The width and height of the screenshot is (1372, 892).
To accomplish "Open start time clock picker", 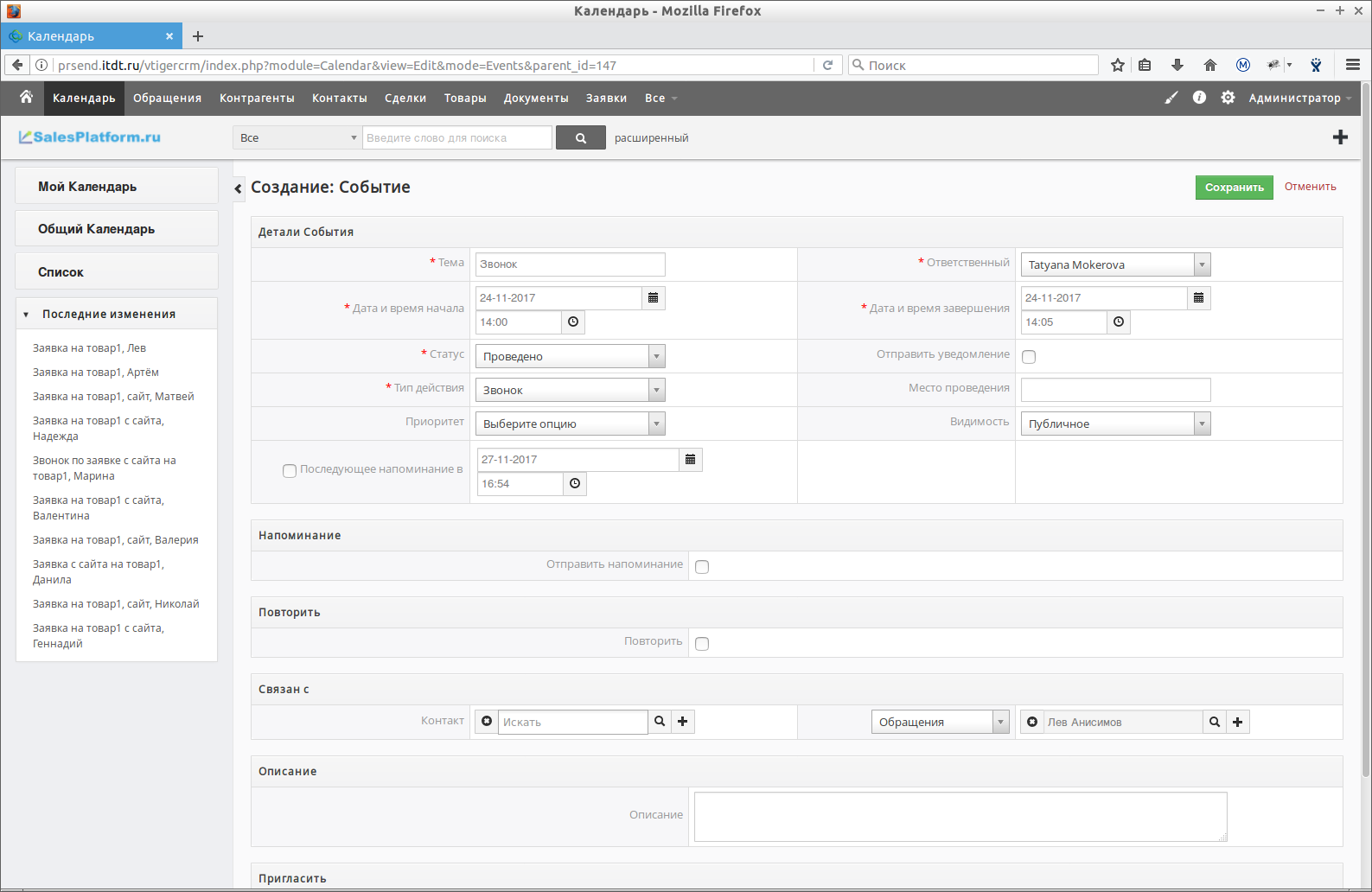I will [x=573, y=322].
